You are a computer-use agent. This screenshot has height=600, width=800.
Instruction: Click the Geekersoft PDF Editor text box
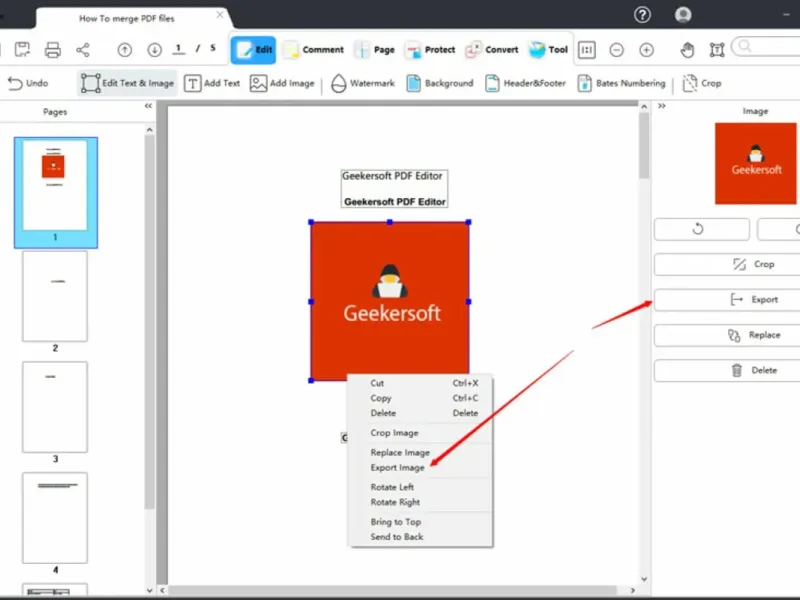[x=394, y=189]
